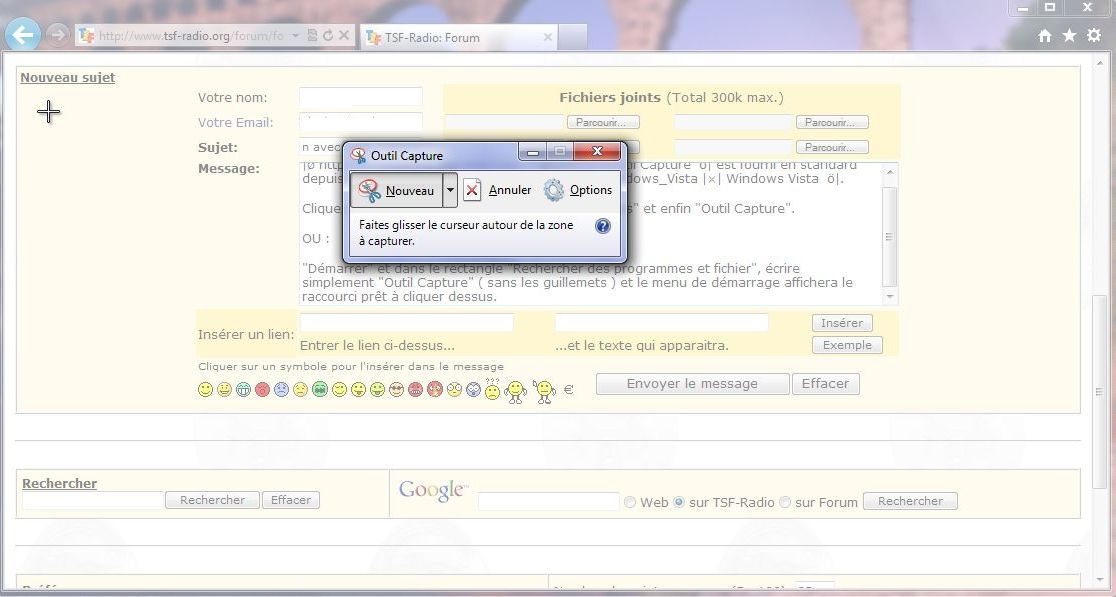1116x597 pixels.
Task: Open Outil Capture Options
Action: click(578, 190)
